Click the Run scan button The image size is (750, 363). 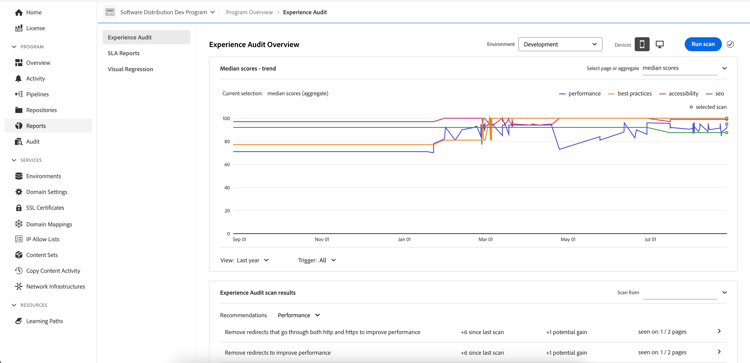click(x=703, y=44)
